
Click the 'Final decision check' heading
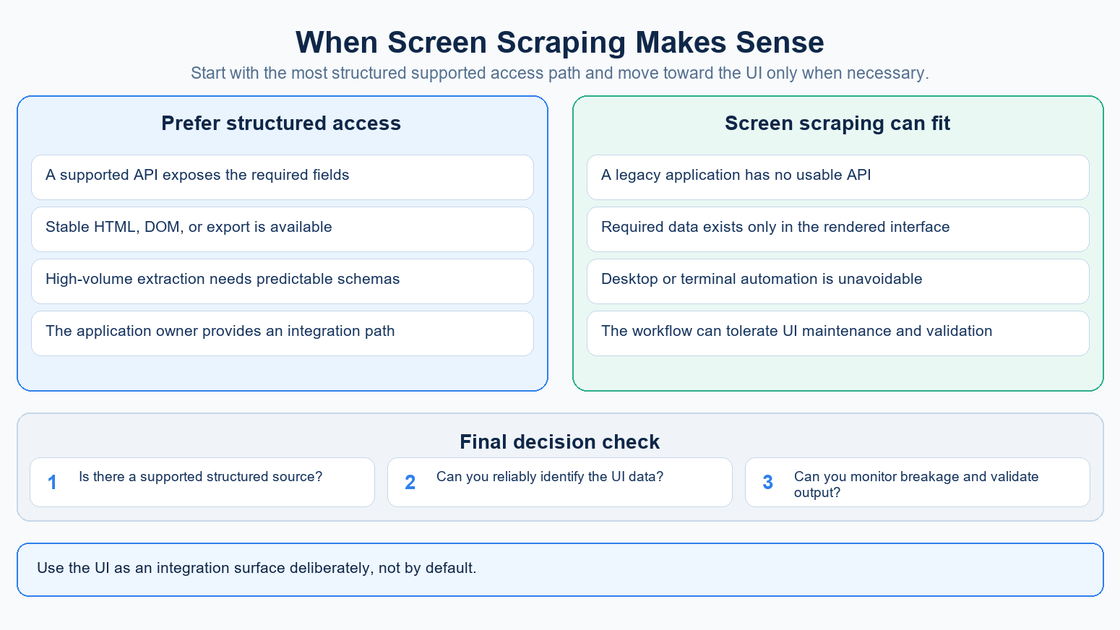point(559,442)
